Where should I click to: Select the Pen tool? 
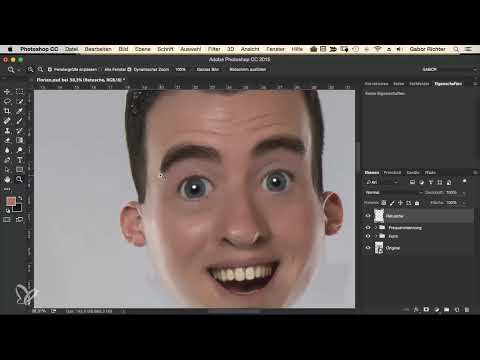point(7,160)
